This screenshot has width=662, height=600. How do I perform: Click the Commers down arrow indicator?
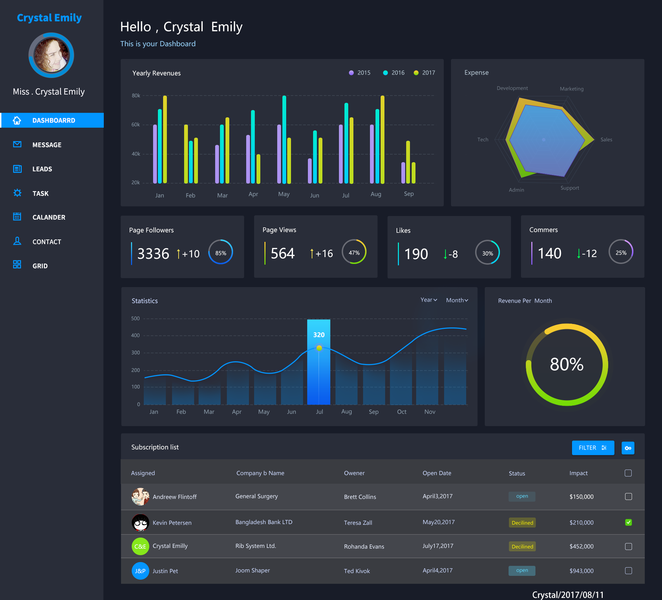pos(578,253)
